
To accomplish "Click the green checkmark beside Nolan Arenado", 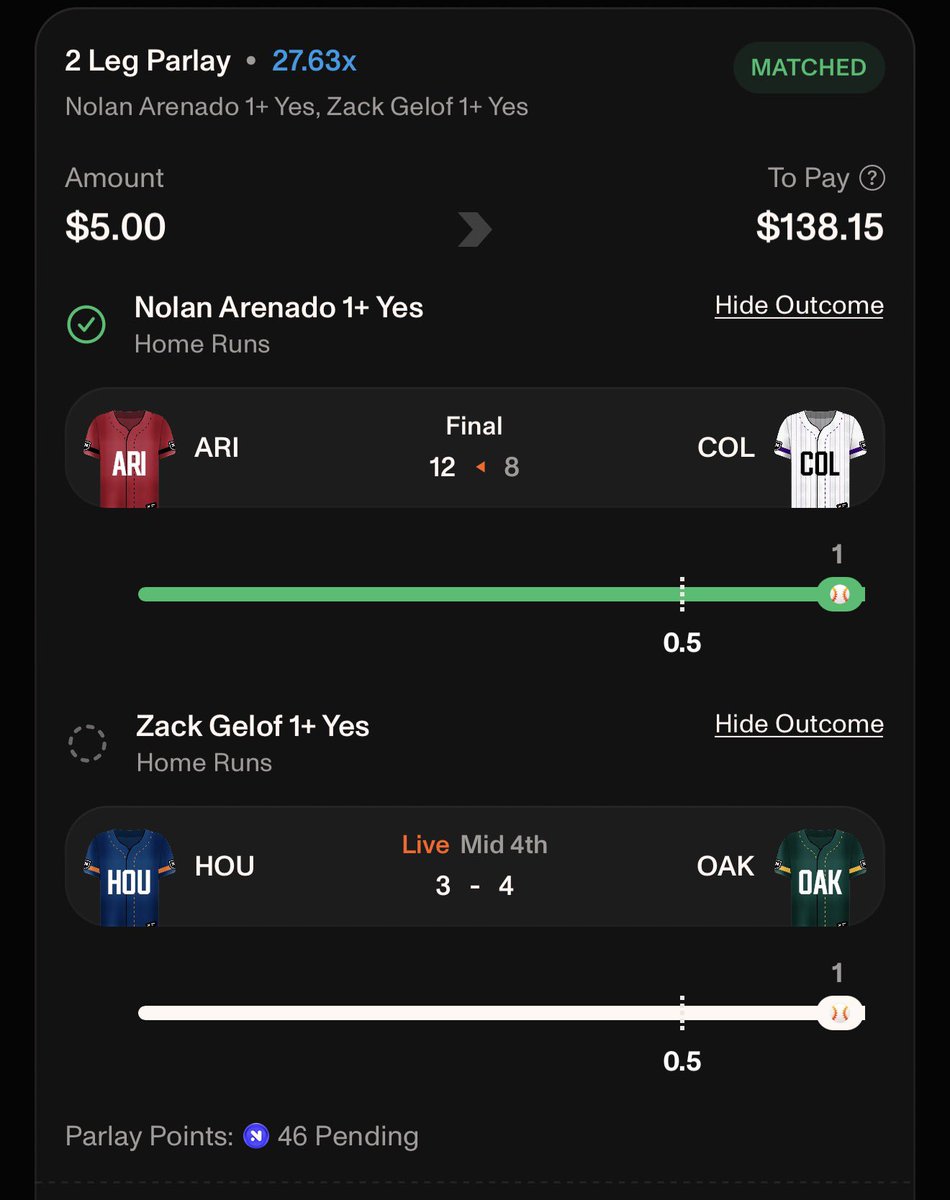I will tap(86, 325).
